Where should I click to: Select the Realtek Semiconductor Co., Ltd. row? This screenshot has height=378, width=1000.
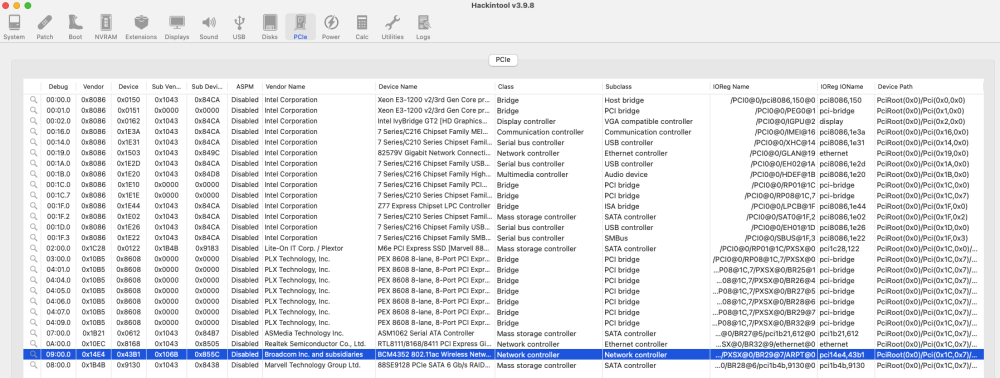503,344
